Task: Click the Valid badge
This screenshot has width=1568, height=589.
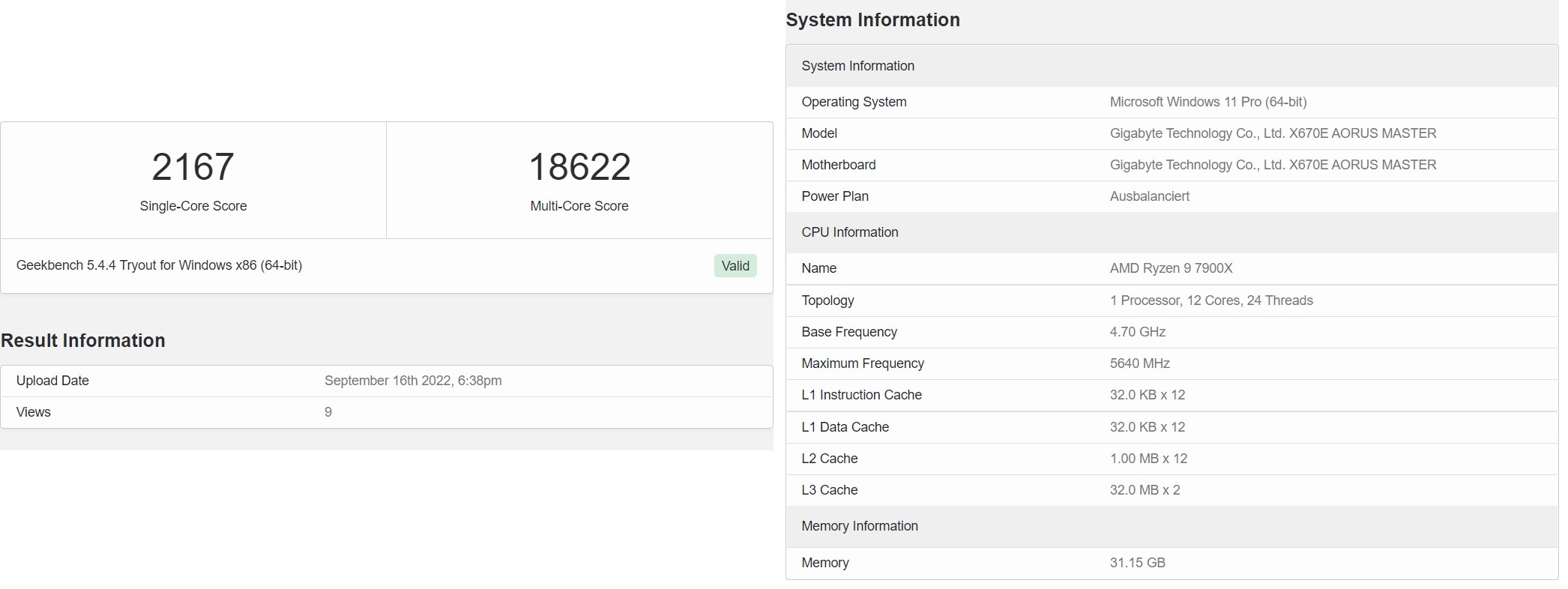Action: point(735,266)
